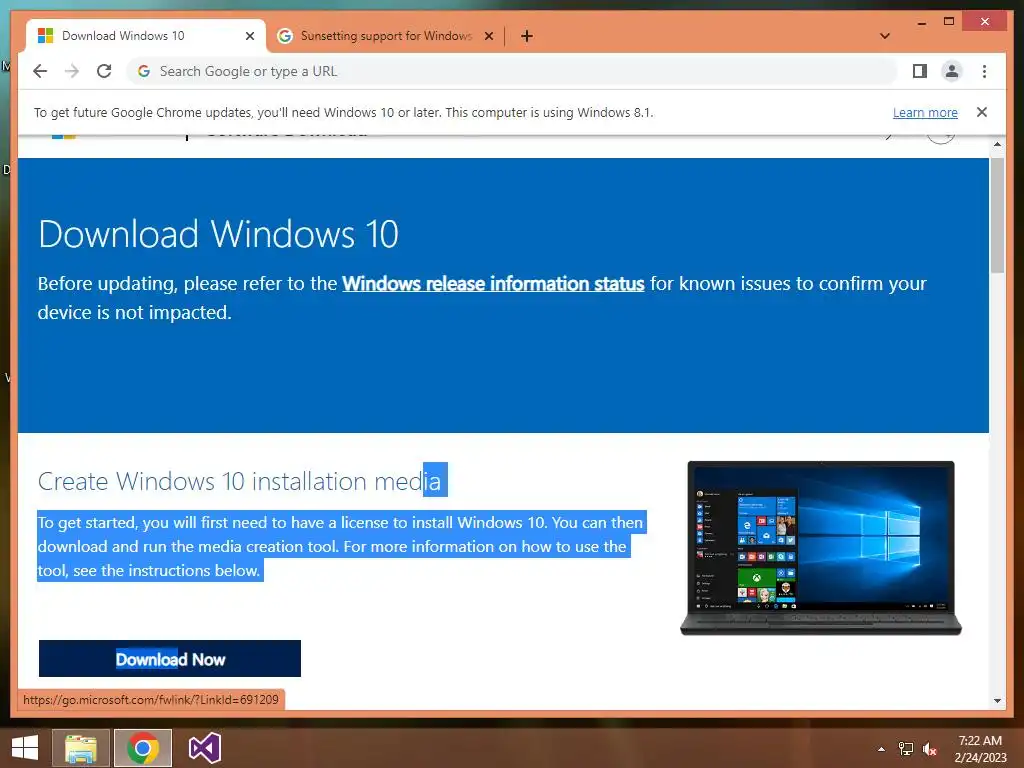
Task: Open Chrome three-dot menu
Action: tap(984, 71)
